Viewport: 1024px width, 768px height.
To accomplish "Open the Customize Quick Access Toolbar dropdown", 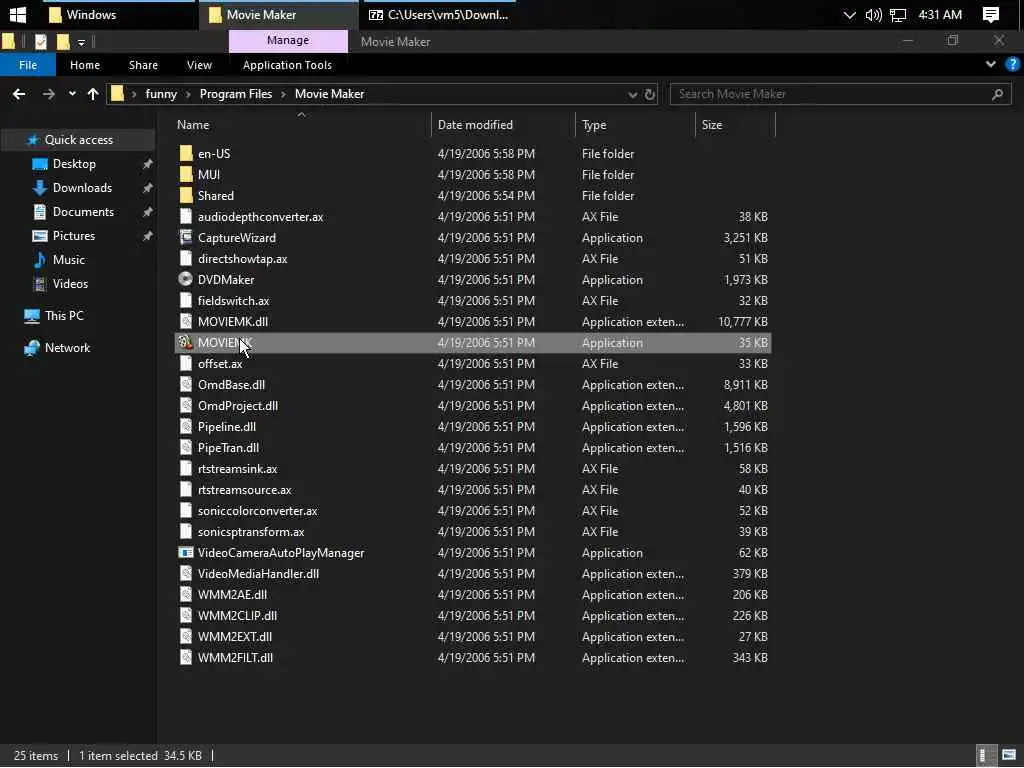I will (81, 42).
